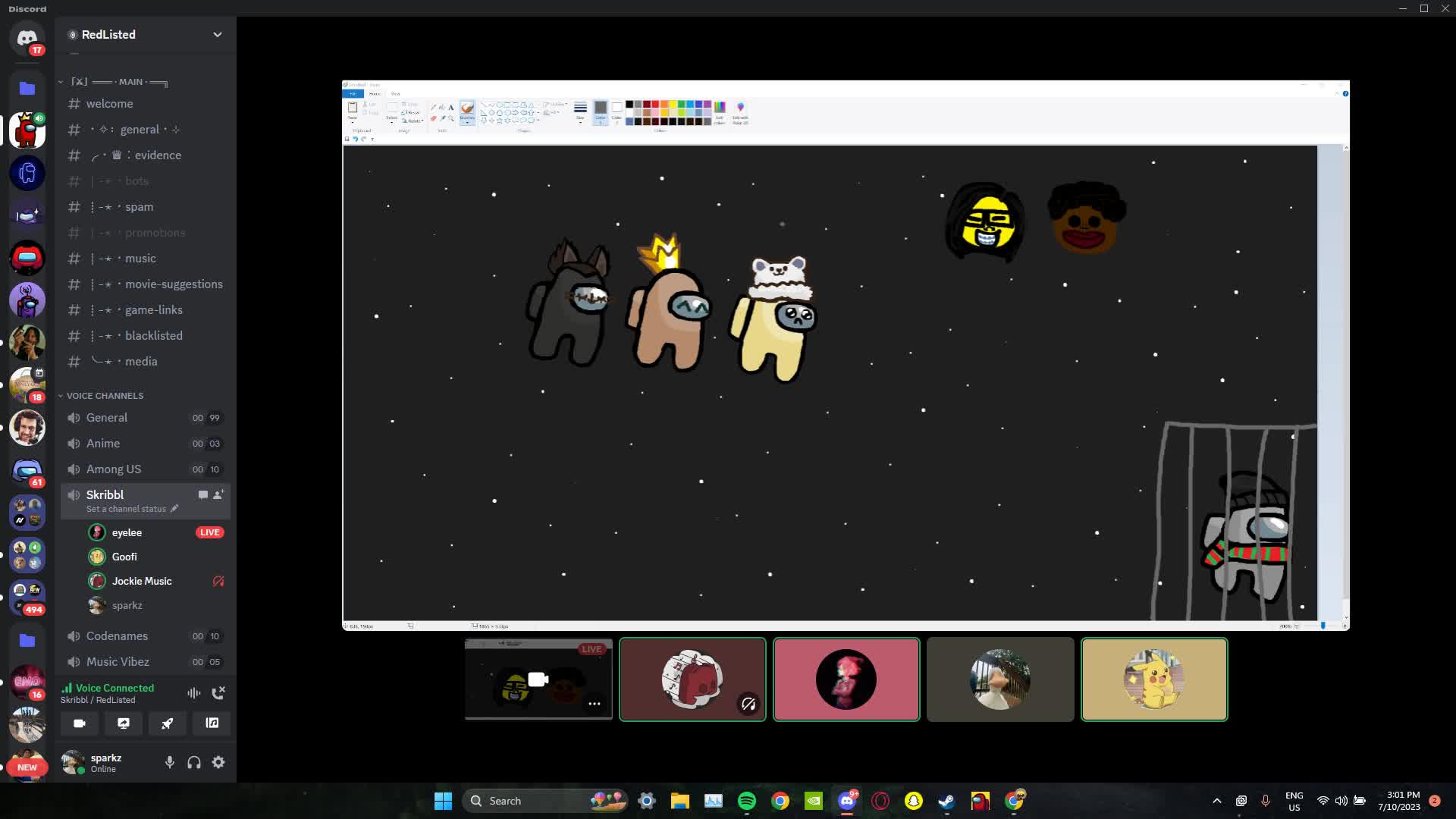Mute your microphone

point(169,762)
